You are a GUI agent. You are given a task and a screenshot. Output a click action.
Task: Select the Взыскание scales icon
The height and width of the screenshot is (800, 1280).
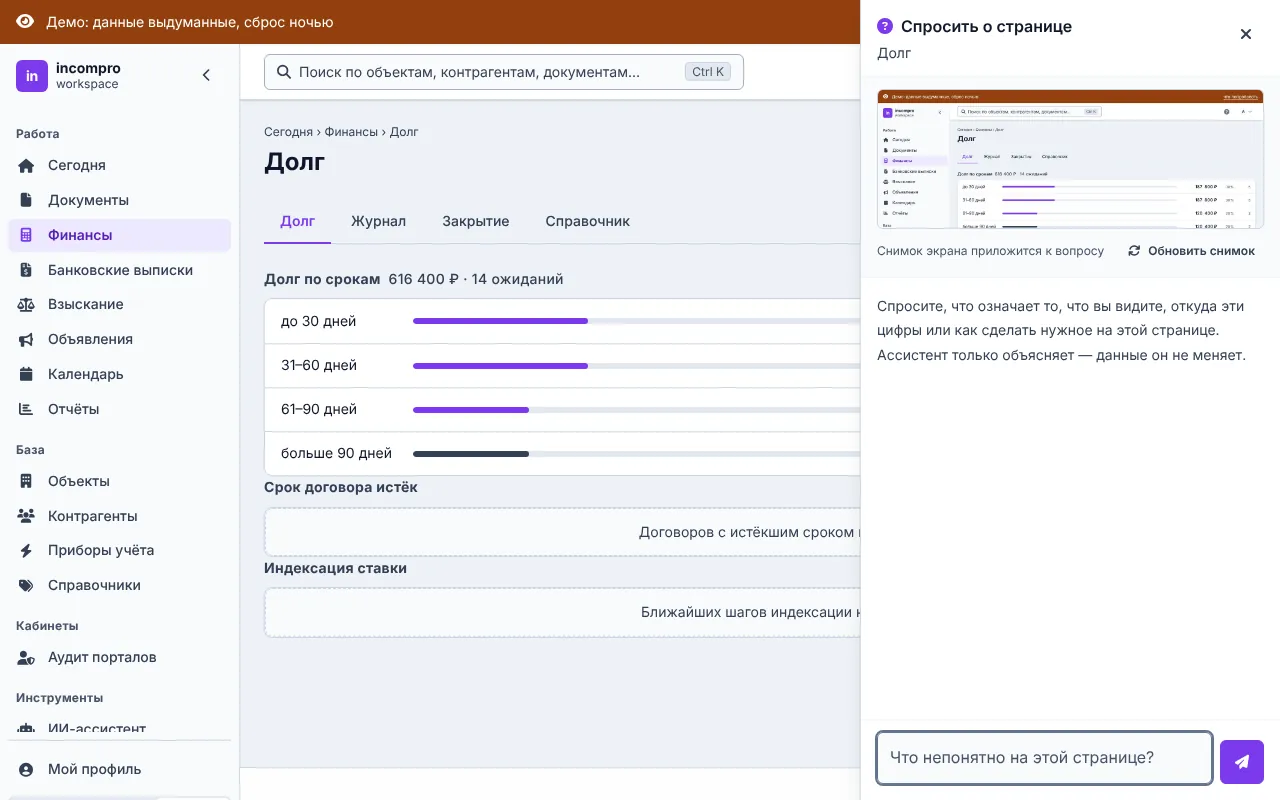coord(27,304)
